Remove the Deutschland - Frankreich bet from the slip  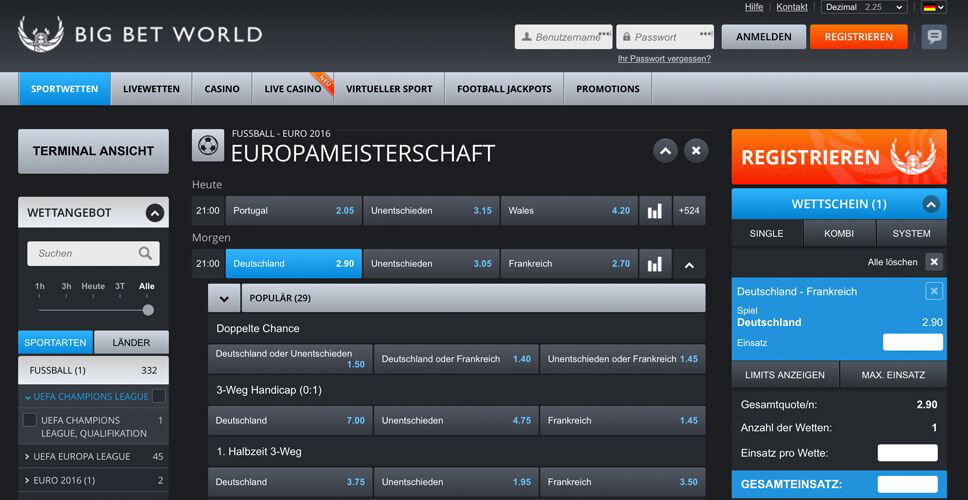pyautogui.click(x=934, y=291)
